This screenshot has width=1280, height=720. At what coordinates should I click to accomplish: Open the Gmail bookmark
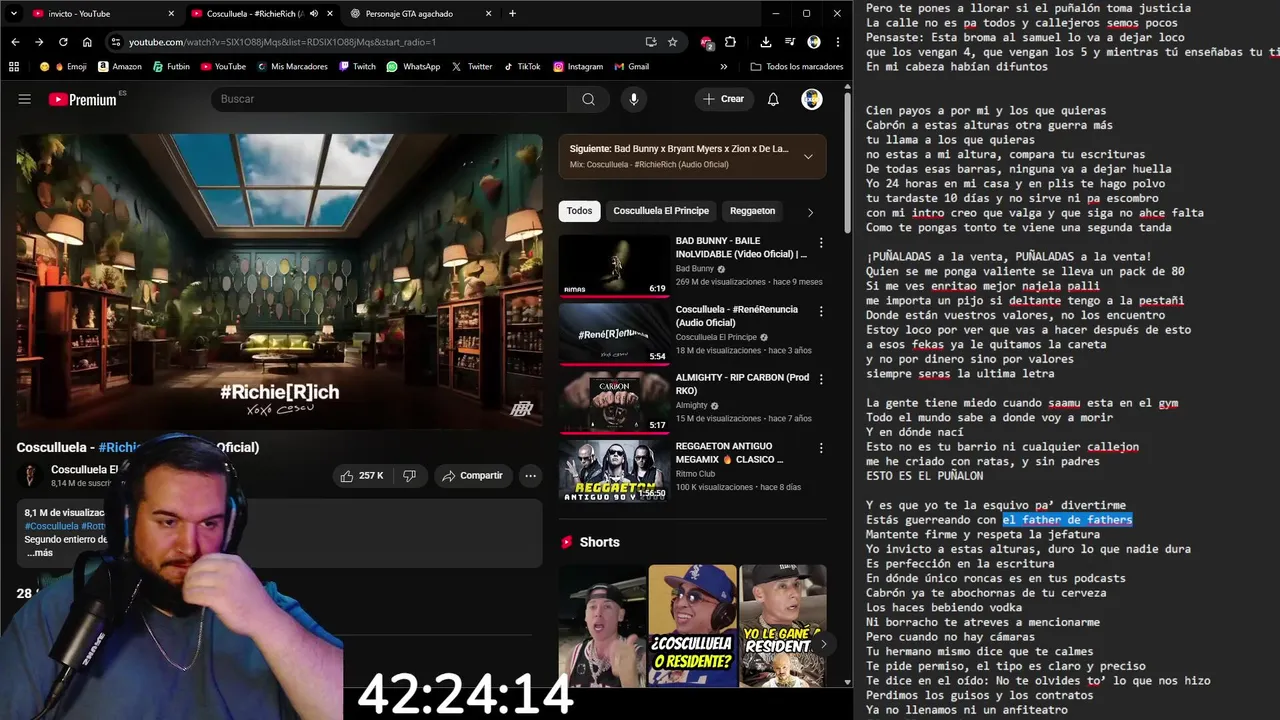coord(630,67)
